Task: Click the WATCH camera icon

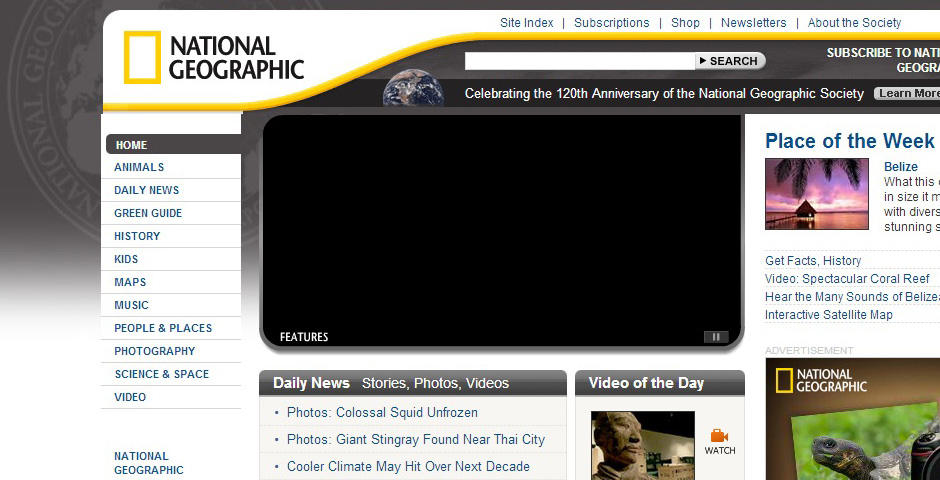Action: click(x=719, y=436)
